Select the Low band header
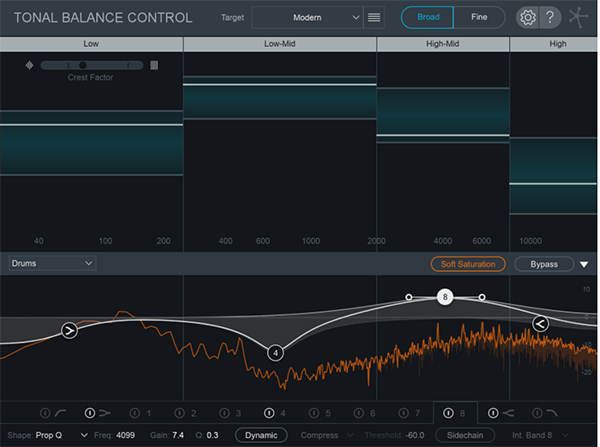Viewport: 600px width, 447px height. 91,44
